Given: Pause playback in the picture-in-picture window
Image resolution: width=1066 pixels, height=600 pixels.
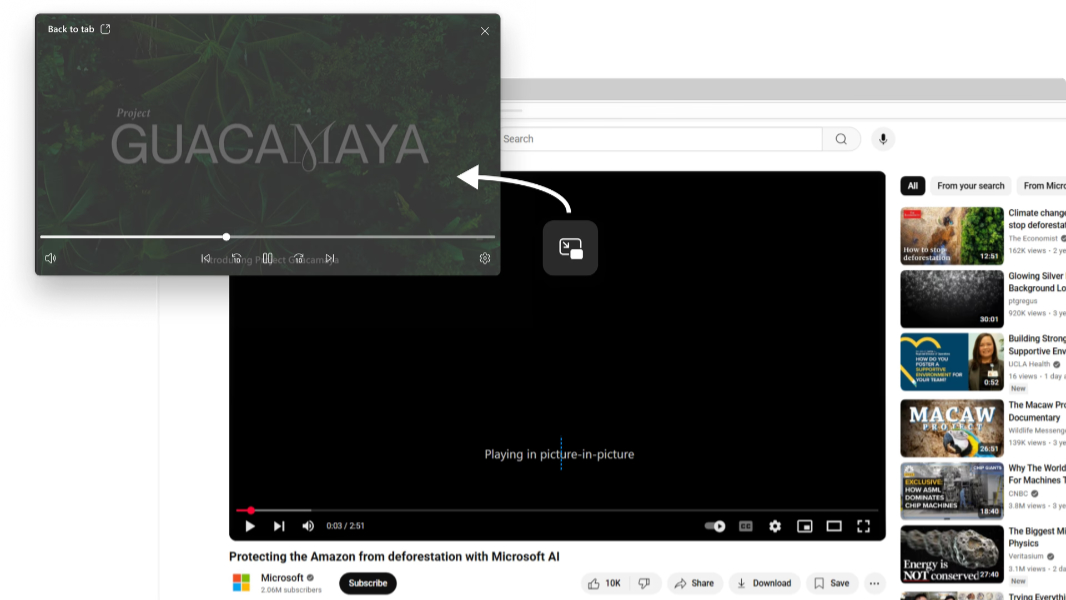Looking at the screenshot, I should 268,257.
